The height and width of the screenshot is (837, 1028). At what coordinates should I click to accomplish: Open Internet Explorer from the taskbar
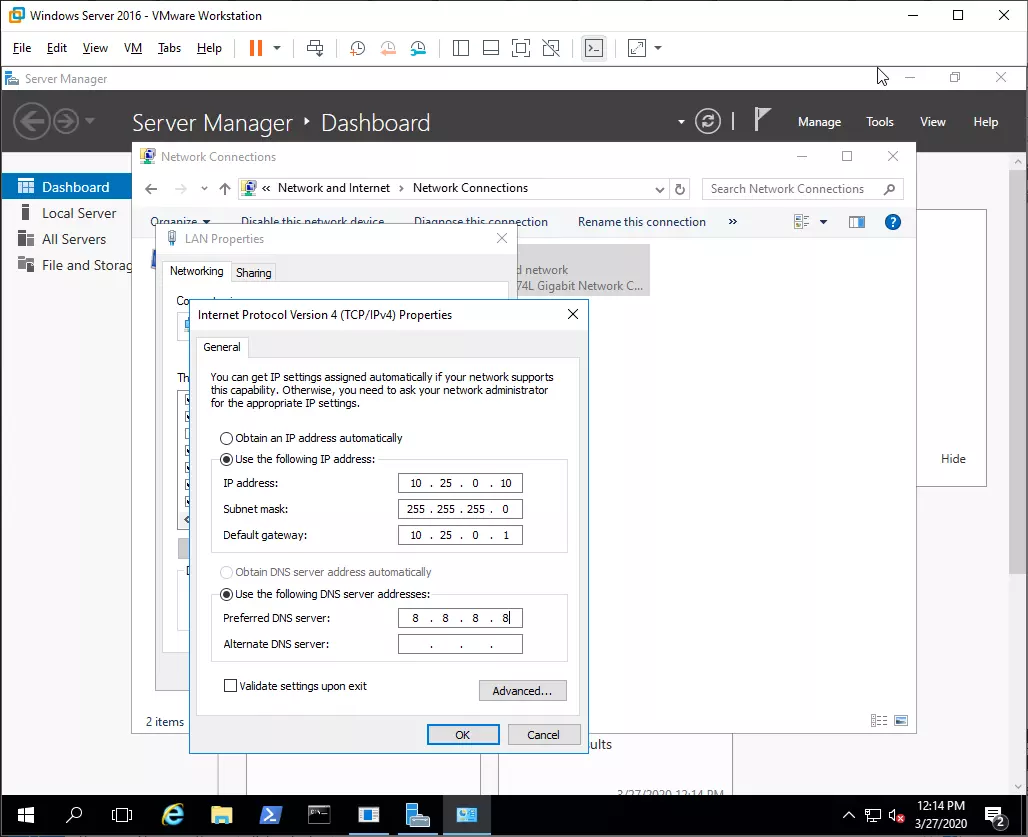point(173,814)
